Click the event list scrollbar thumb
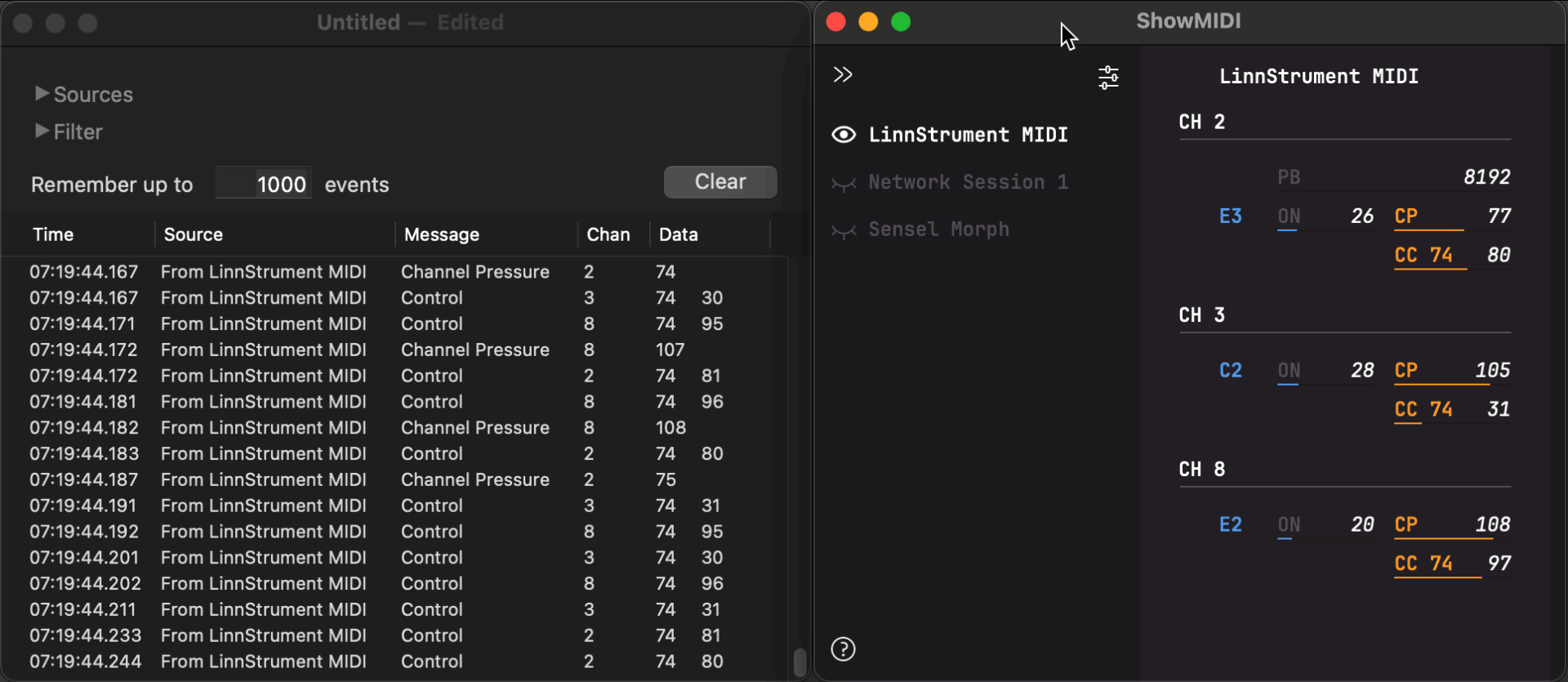This screenshot has height=682, width=1568. pyautogui.click(x=800, y=662)
